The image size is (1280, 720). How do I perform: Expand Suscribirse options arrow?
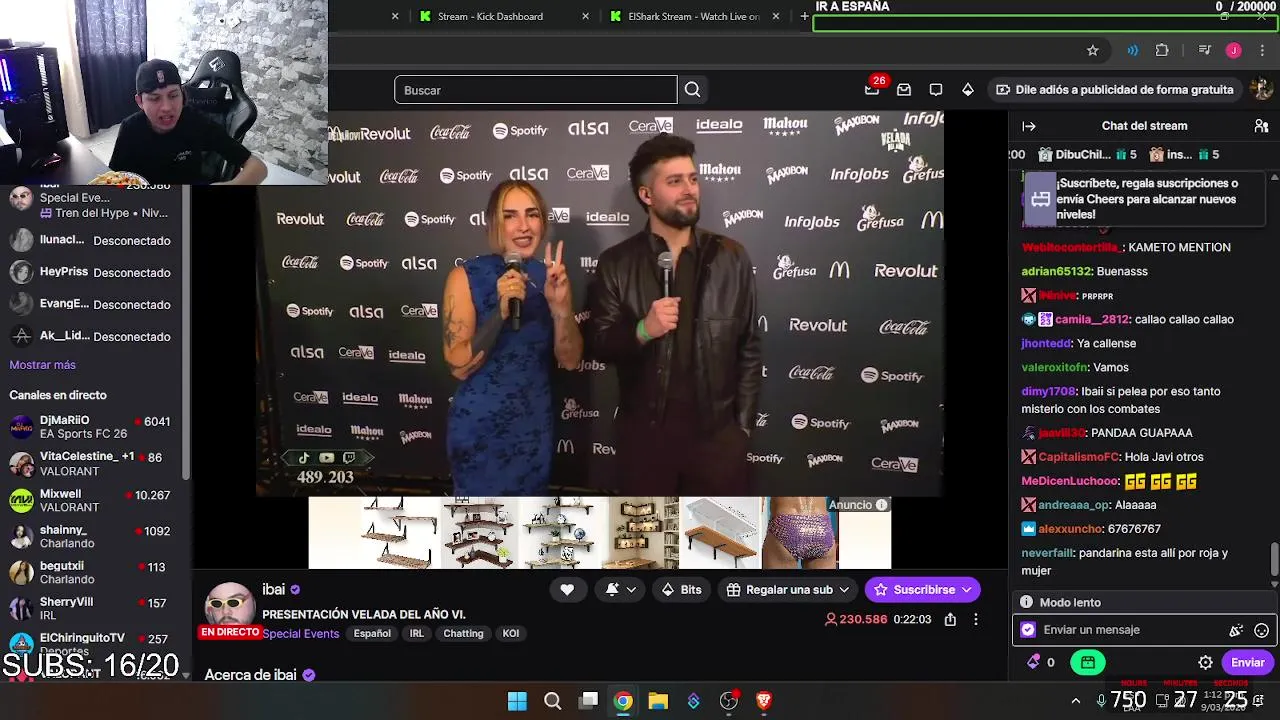pyautogui.click(x=966, y=590)
